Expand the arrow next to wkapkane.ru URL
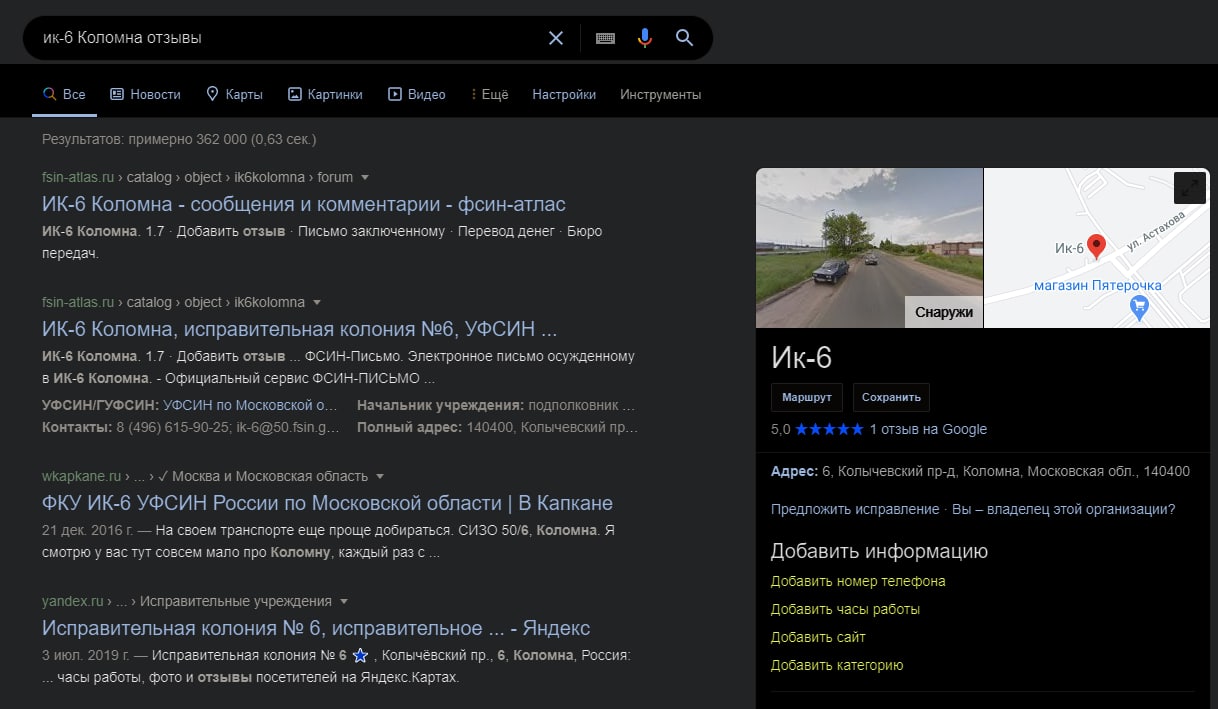 [x=380, y=476]
